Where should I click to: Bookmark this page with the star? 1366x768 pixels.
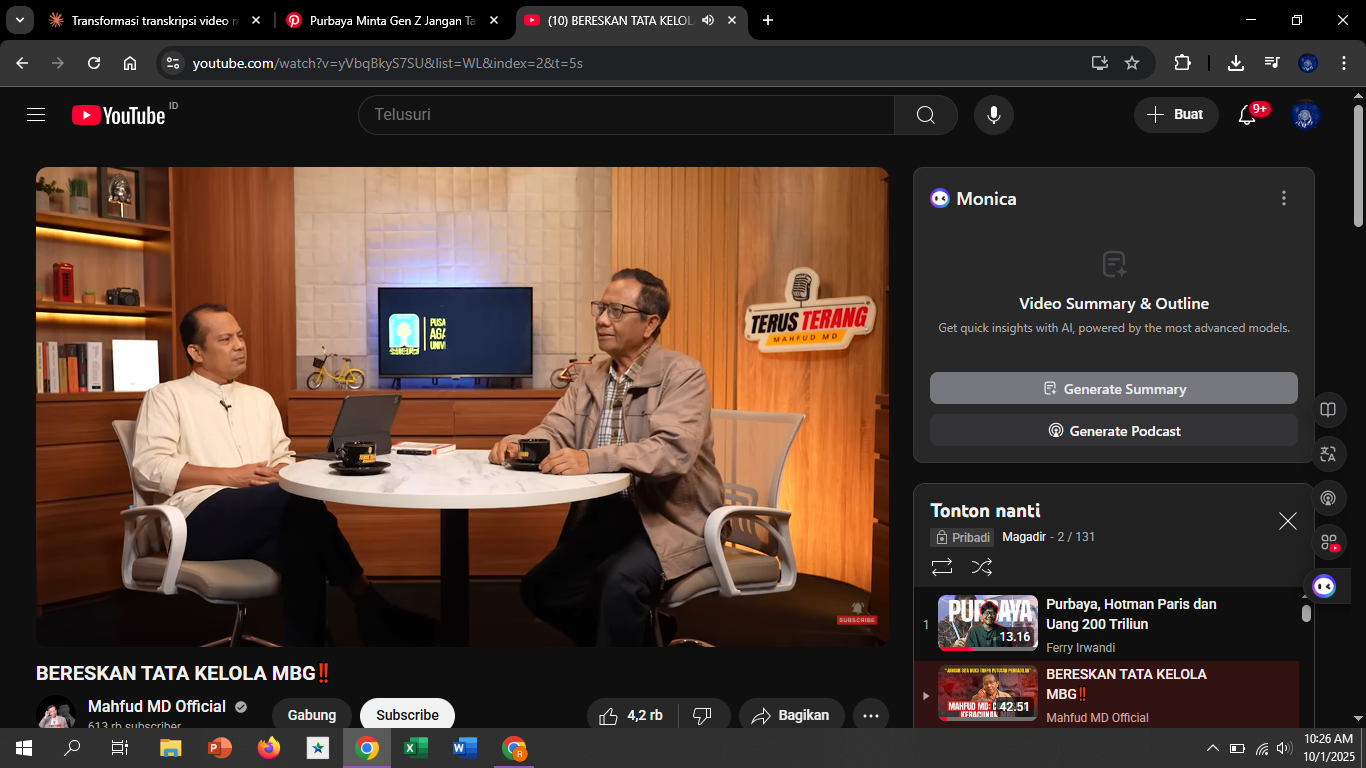(x=1132, y=63)
